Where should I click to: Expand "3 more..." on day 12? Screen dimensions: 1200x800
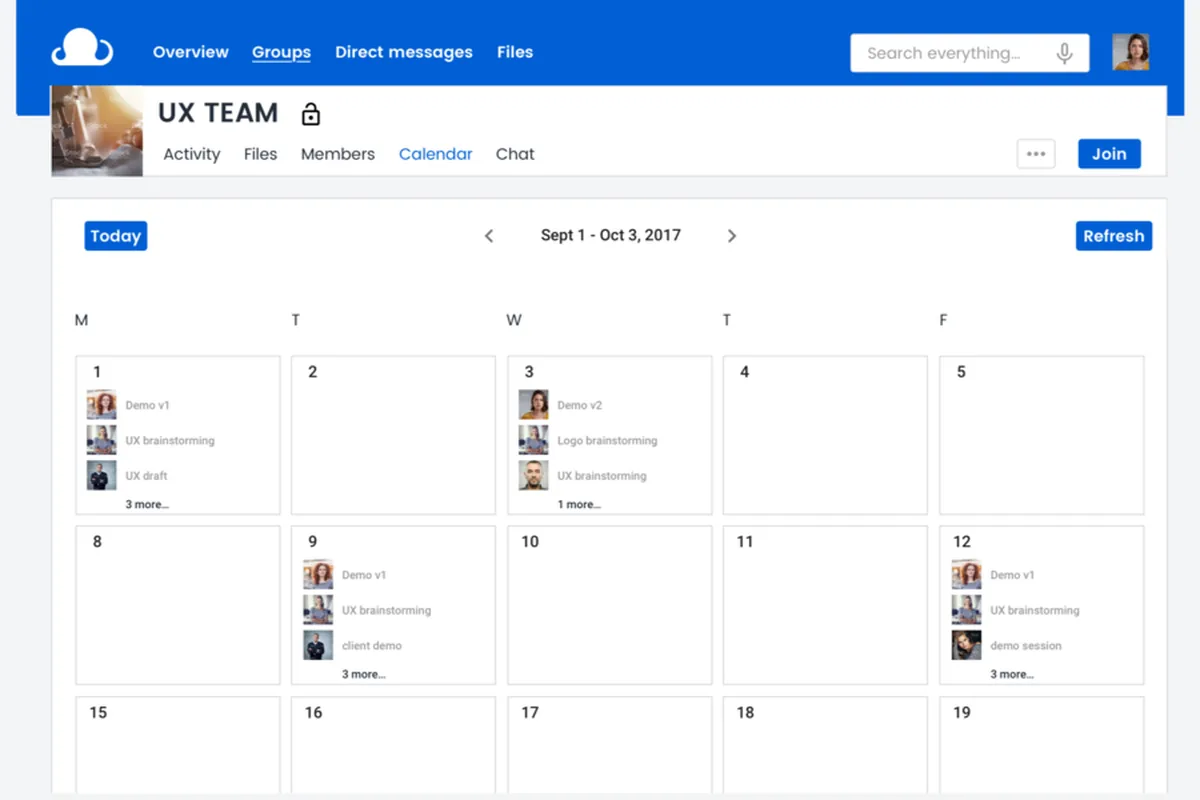pos(1012,675)
